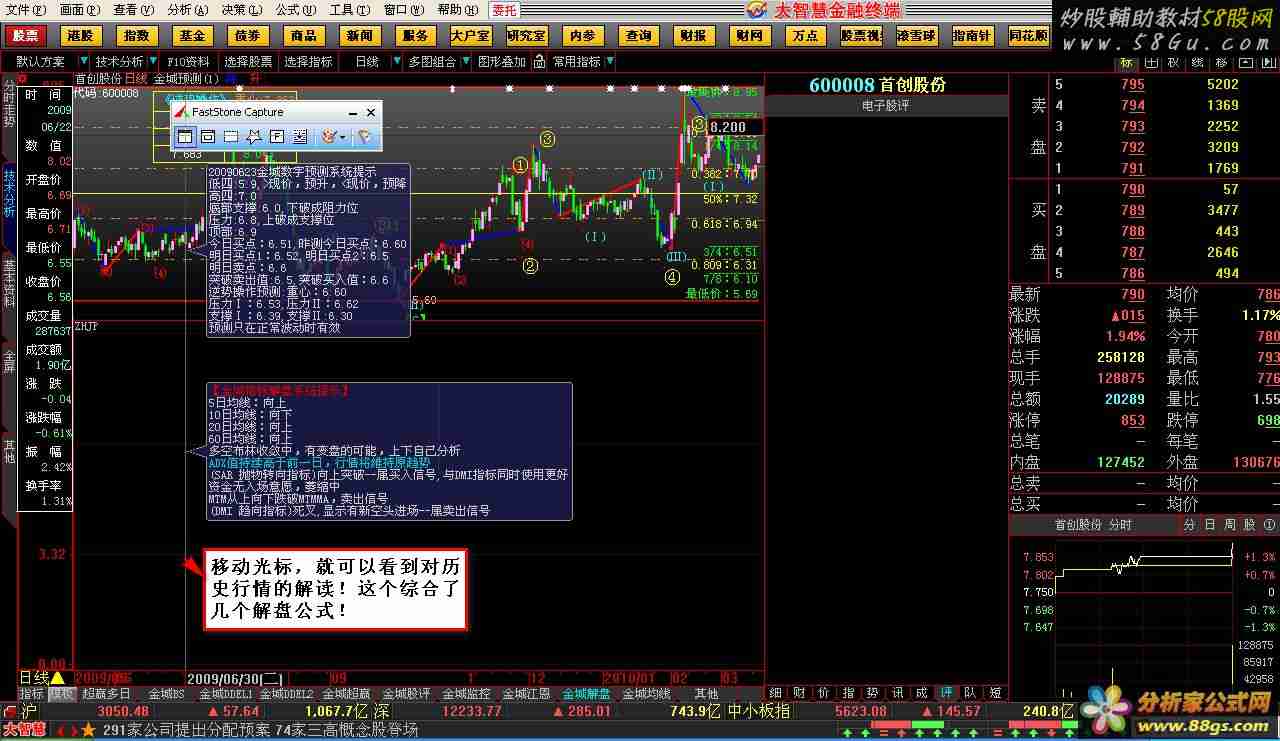Switch mini chart to 分 period

[1189, 524]
